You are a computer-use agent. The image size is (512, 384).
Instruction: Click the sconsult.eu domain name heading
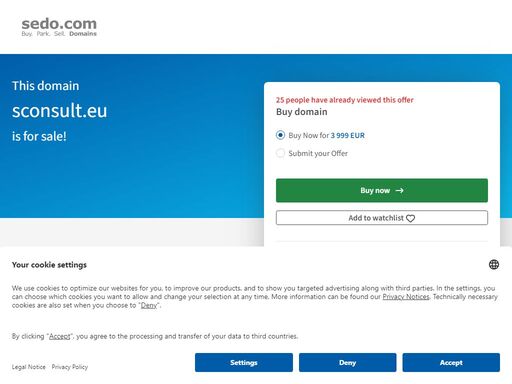(60, 111)
